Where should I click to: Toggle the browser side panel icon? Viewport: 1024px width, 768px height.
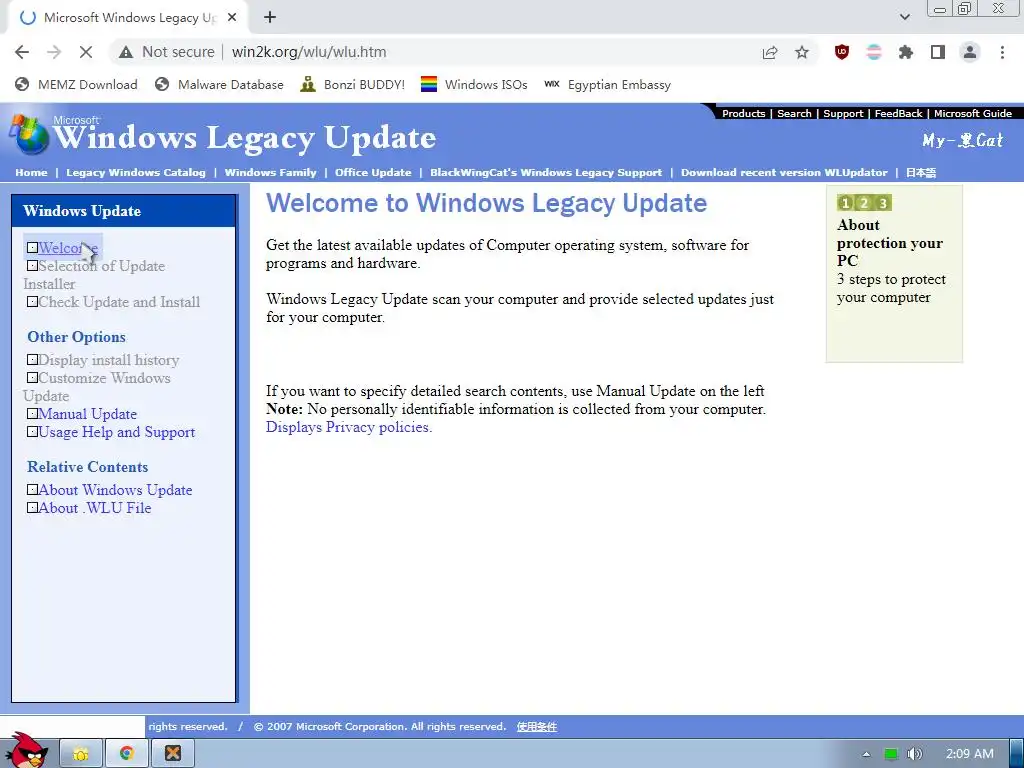pos(938,52)
